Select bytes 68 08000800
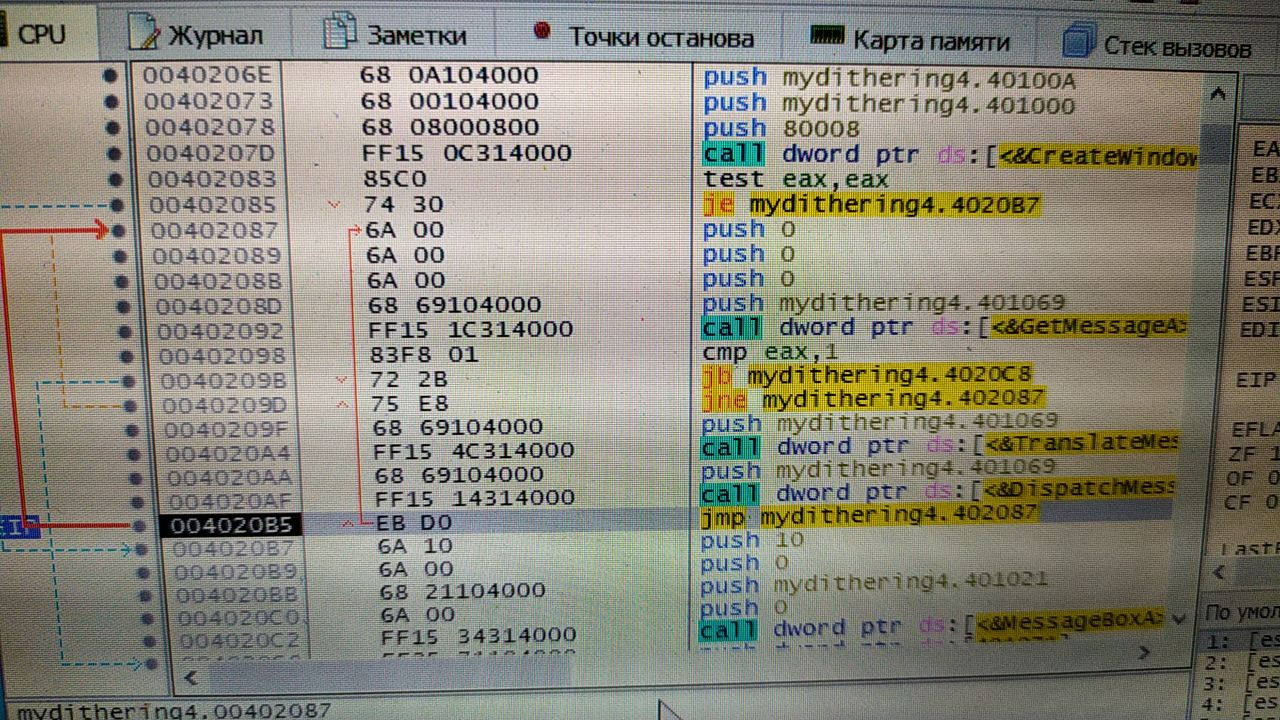 [x=450, y=127]
